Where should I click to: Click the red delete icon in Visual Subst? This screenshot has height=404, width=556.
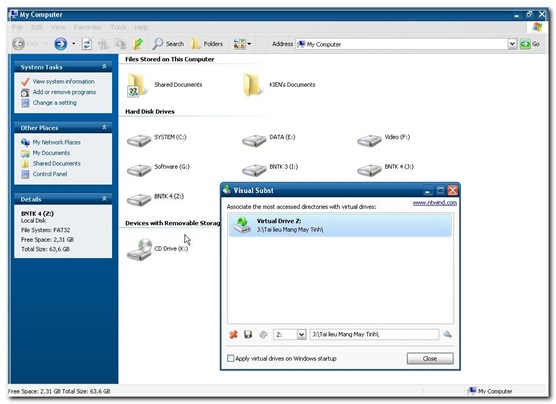click(233, 334)
